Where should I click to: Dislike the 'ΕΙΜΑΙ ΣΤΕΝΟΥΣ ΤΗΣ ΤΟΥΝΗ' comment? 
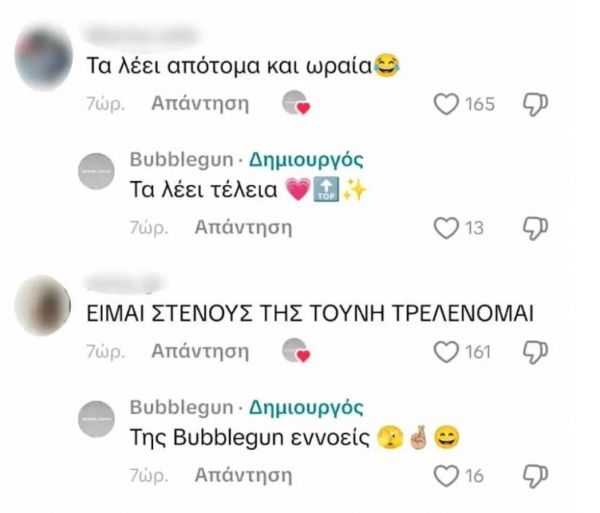point(535,352)
